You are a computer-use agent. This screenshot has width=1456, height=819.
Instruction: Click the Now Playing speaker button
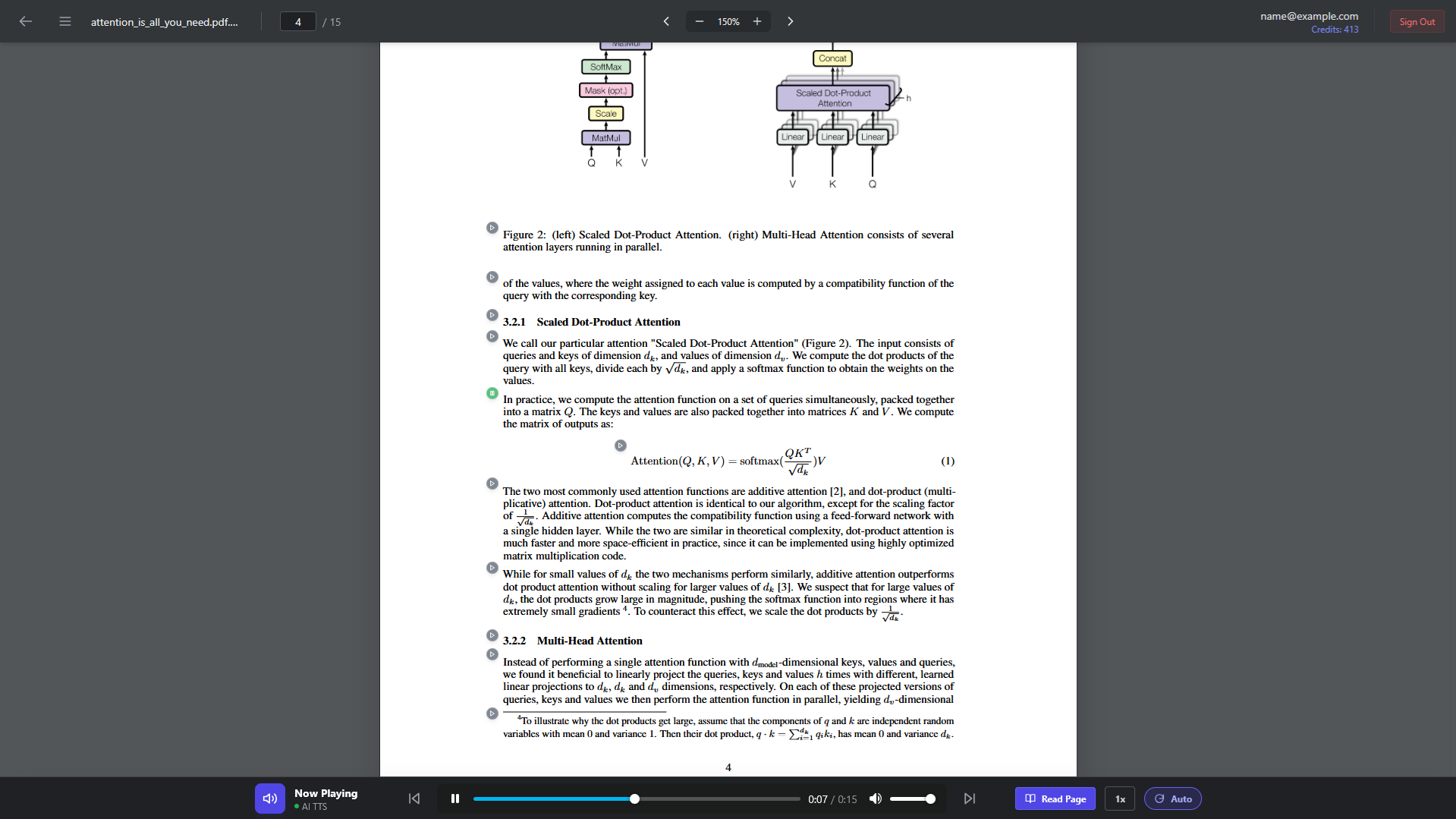tap(270, 799)
